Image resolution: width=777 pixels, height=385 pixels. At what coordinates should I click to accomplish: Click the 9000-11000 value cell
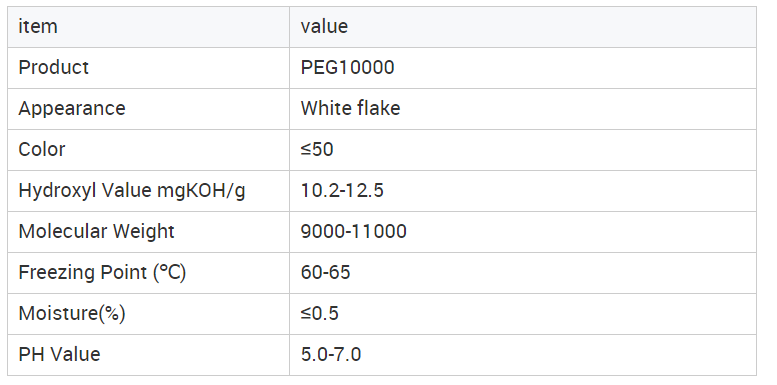tap(523, 232)
